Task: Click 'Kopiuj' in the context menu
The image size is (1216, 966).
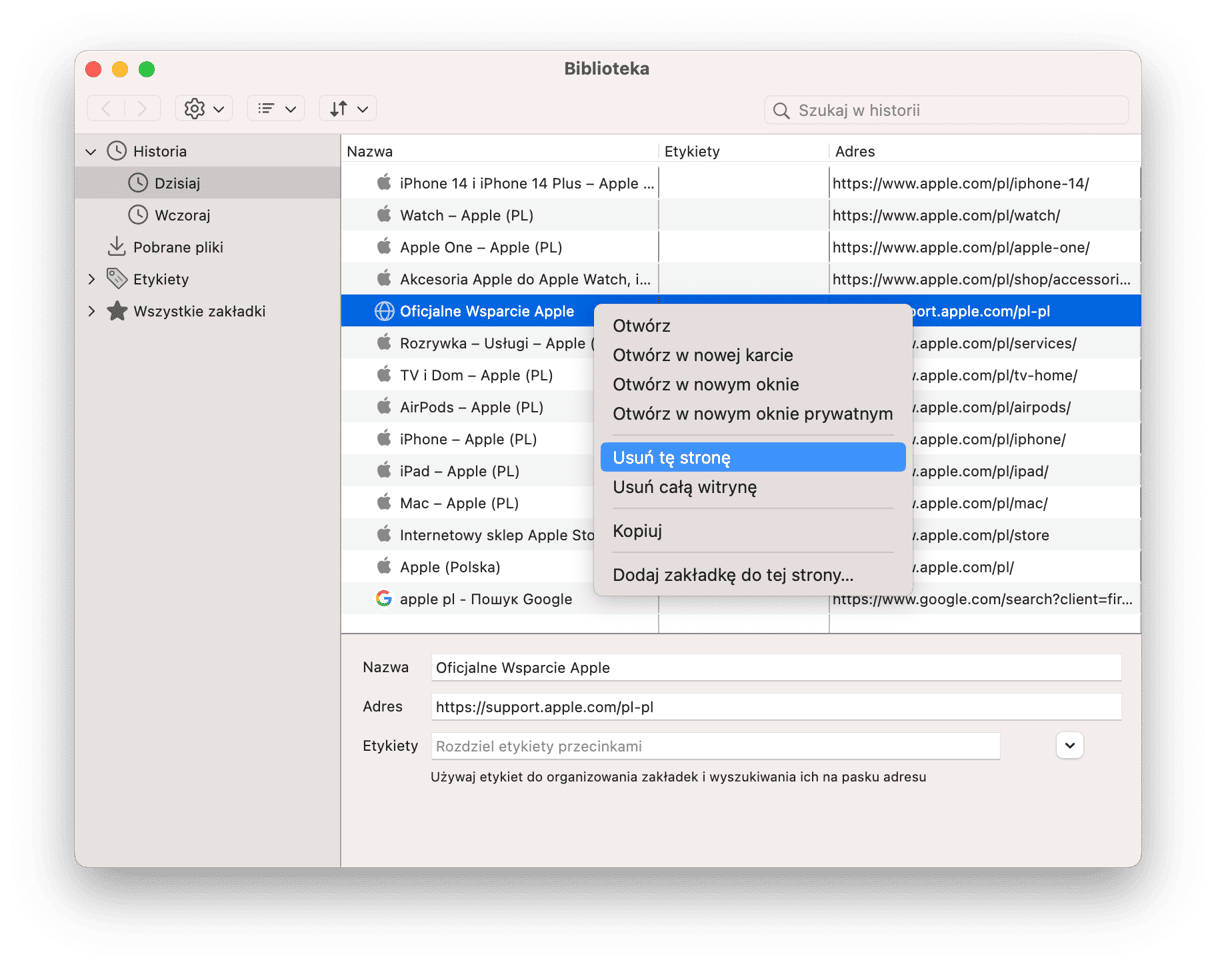Action: pos(637,531)
